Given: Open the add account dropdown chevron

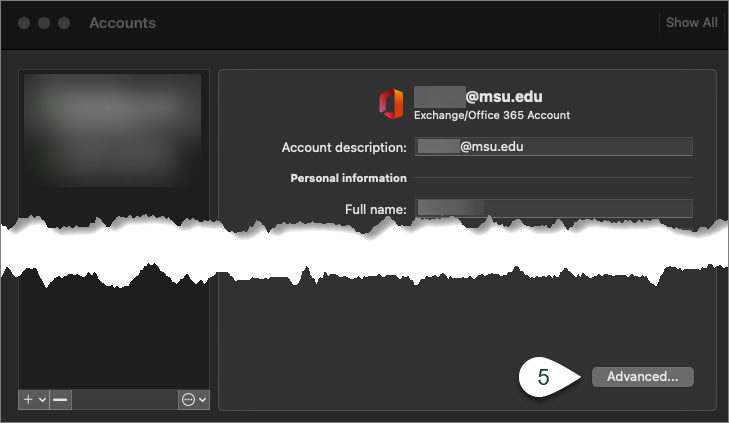Looking at the screenshot, I should (x=41, y=399).
